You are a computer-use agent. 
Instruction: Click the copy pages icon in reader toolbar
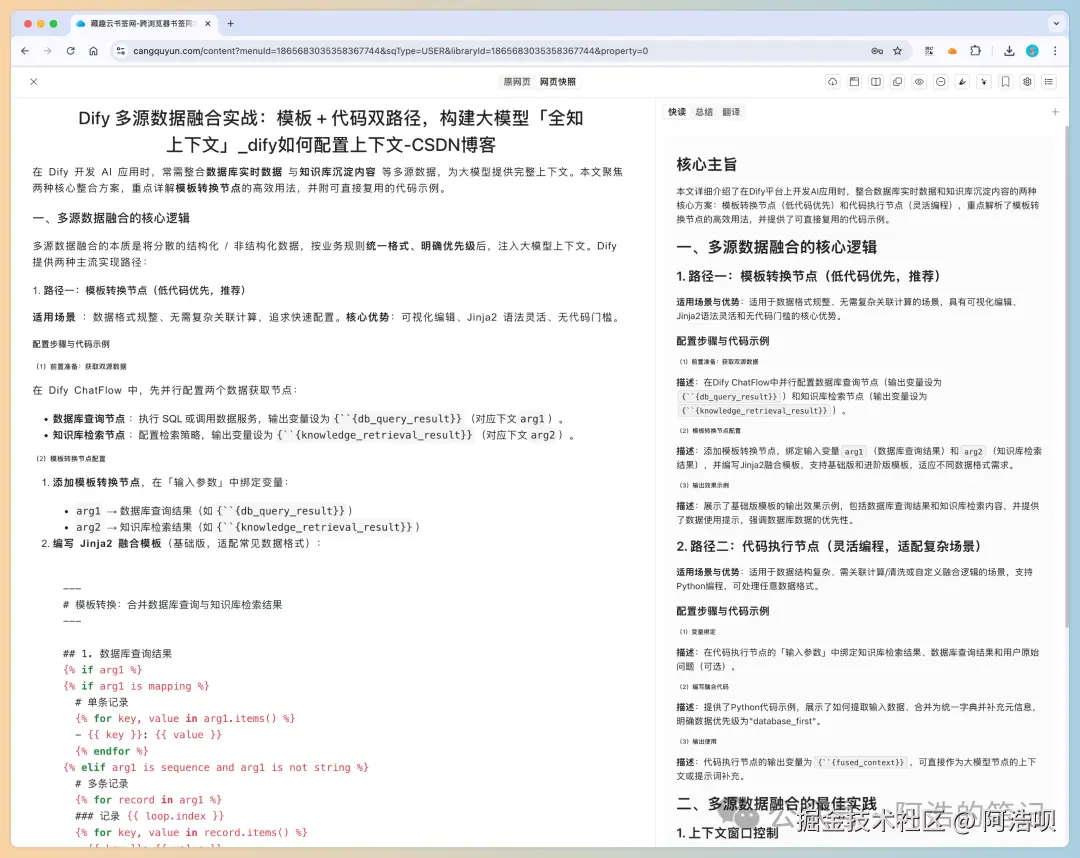(x=897, y=82)
